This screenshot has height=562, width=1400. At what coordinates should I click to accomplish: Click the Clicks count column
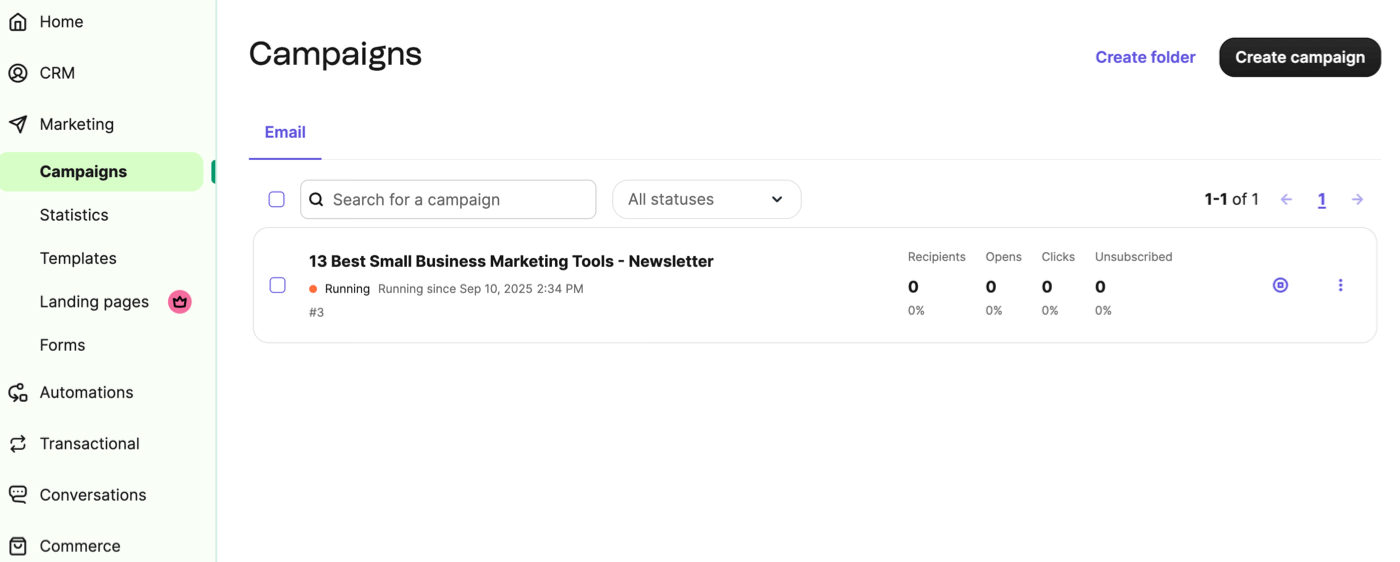[1058, 284]
